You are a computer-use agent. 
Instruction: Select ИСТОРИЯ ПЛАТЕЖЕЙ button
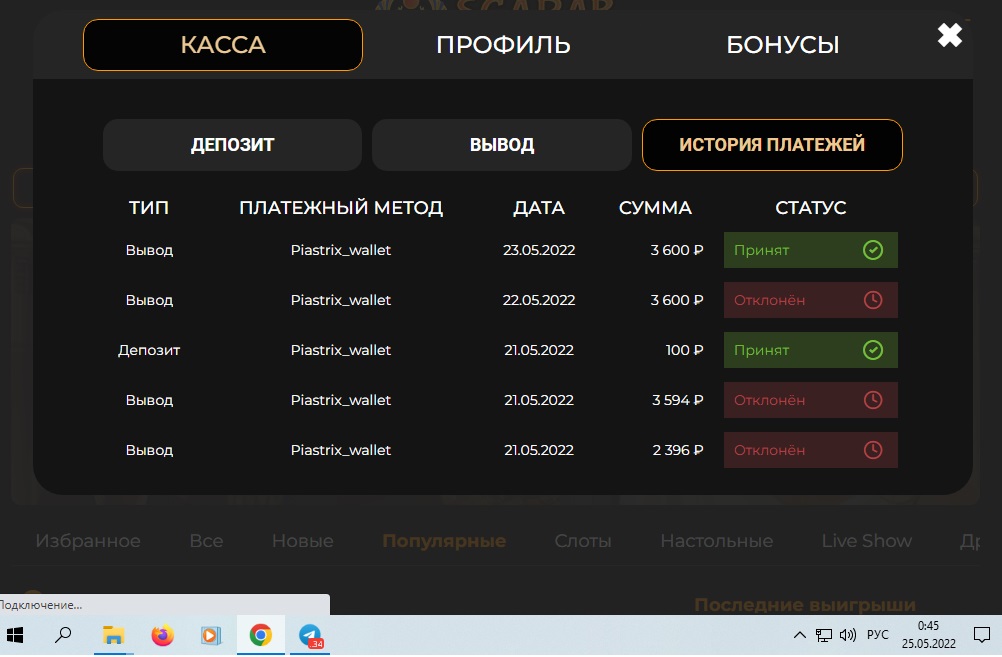[772, 145]
